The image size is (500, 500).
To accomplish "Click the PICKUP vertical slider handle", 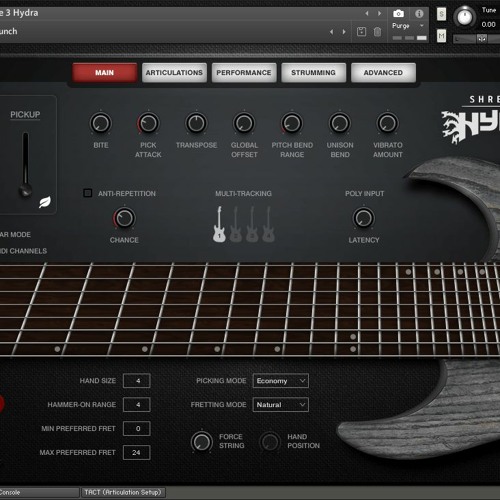I will click(25, 190).
